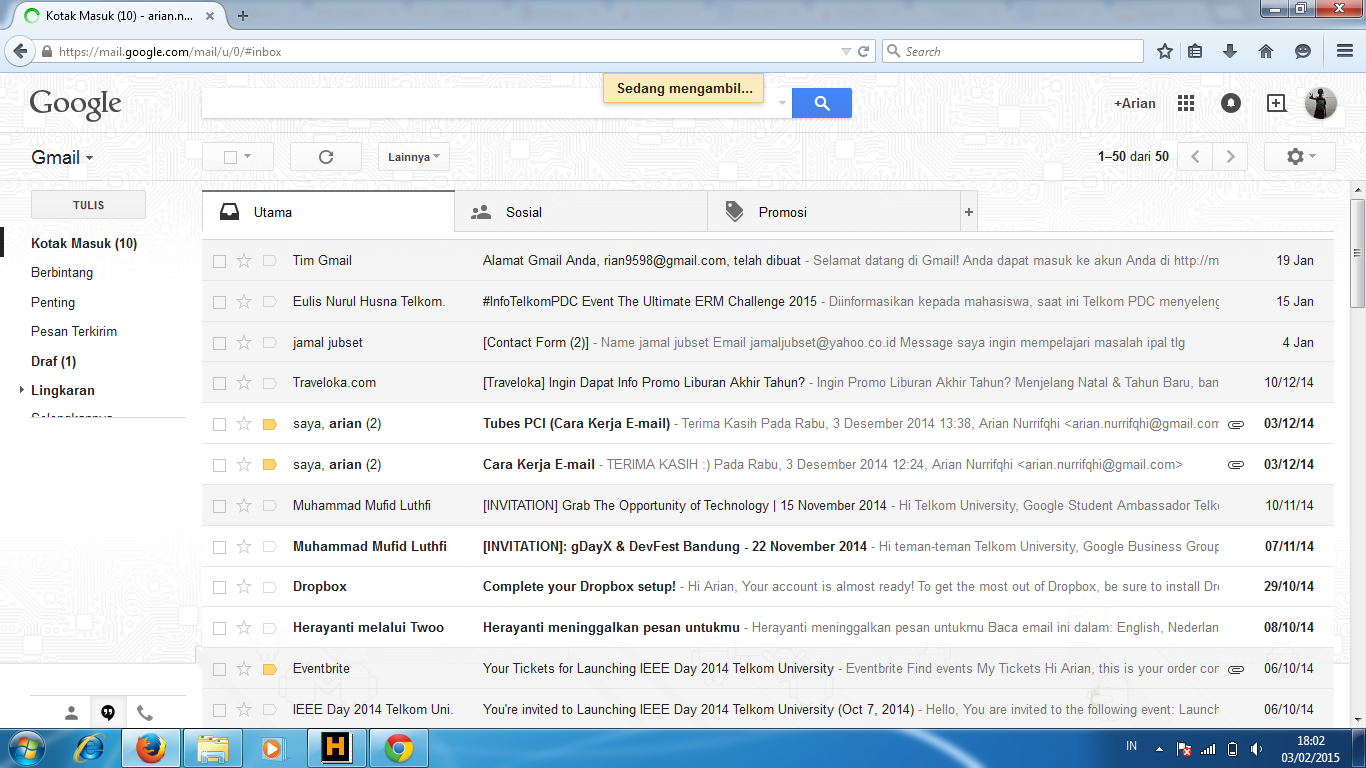Open the +Arian profile link
1366x768 pixels.
[1135, 103]
